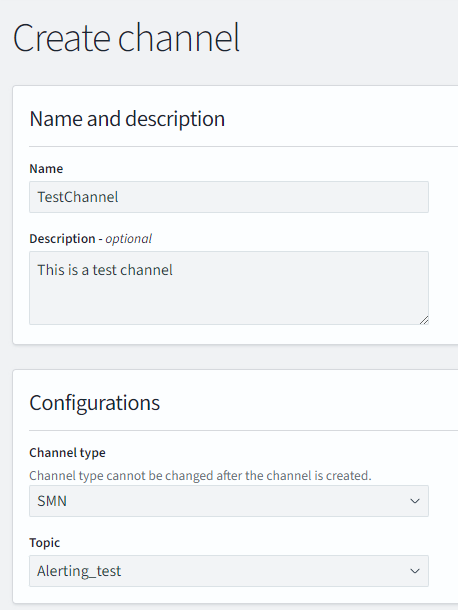Click the Topic field label
This screenshot has height=610, width=458.
(44, 543)
